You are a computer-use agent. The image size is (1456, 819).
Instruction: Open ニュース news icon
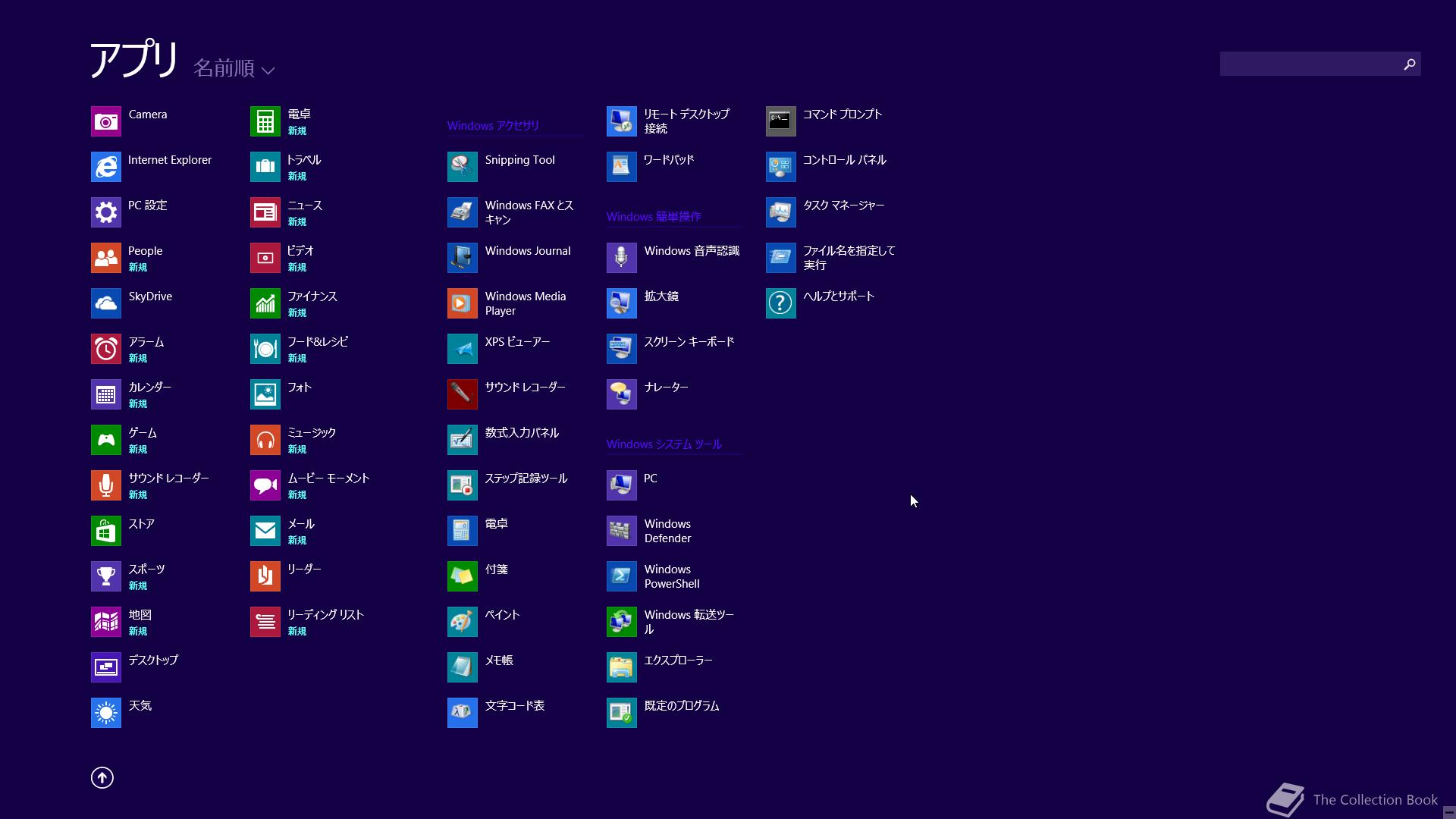click(x=265, y=212)
